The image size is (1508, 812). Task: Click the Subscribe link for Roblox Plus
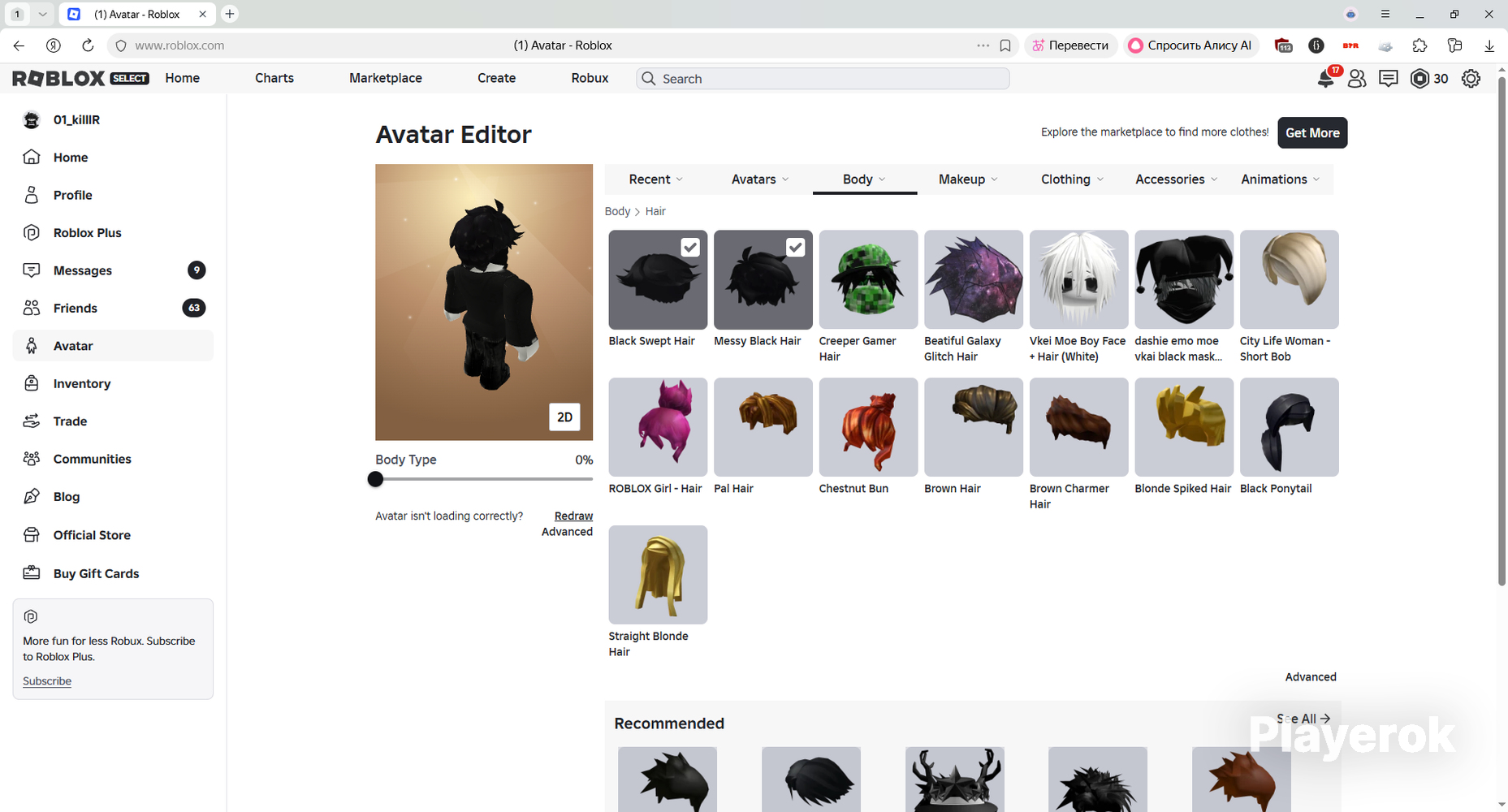(47, 681)
